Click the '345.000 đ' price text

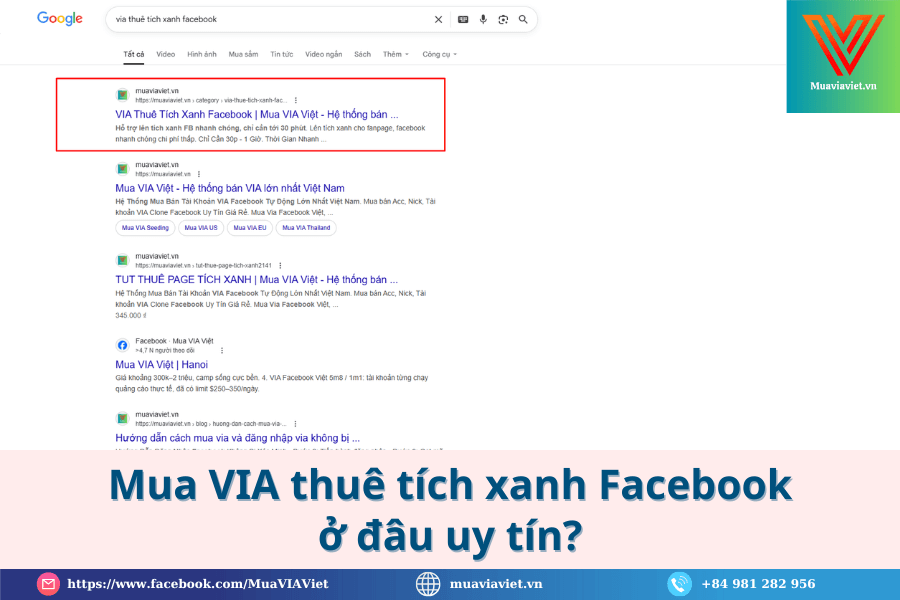click(131, 316)
